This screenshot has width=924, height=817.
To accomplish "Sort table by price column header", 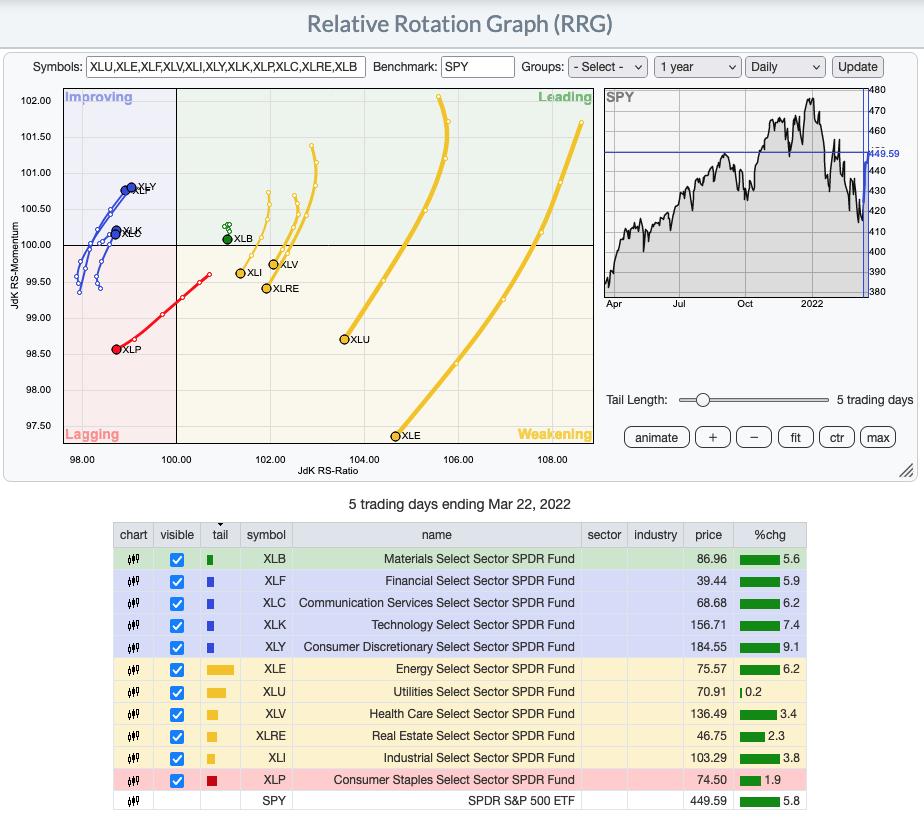I will tap(708, 535).
